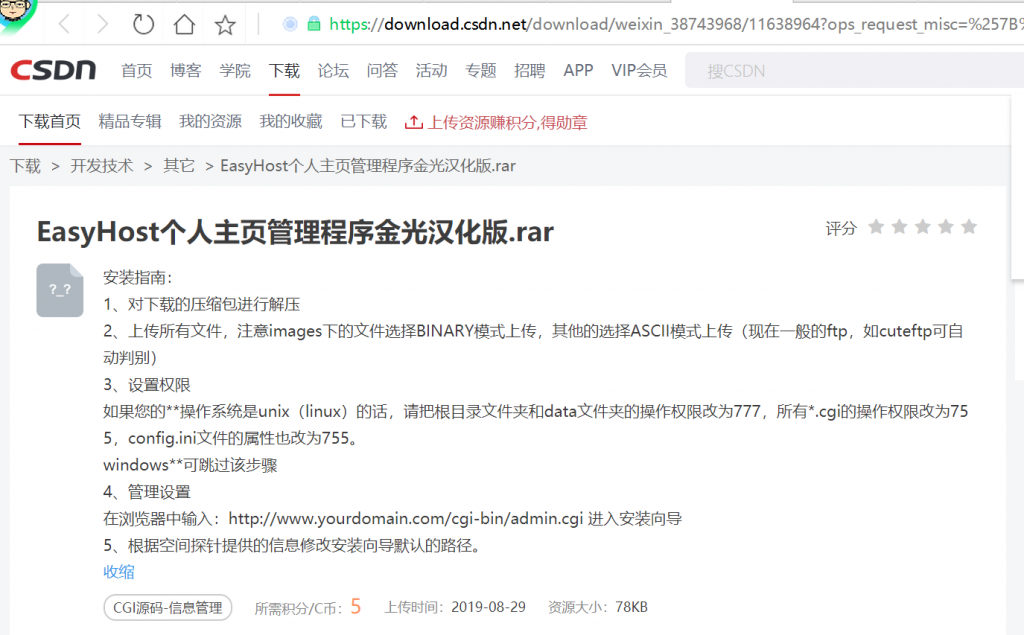Open the VIP会员 menu item
Screen dimensions: 1024x635
tap(639, 71)
